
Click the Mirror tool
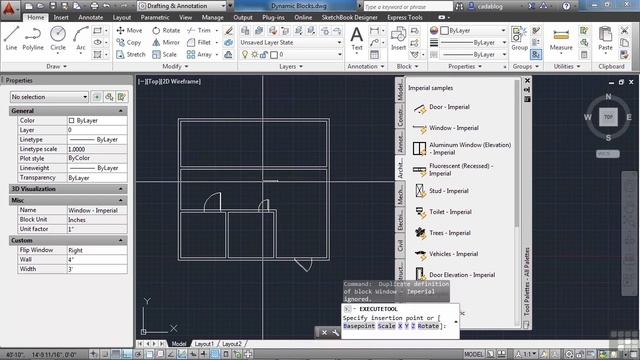click(x=166, y=42)
